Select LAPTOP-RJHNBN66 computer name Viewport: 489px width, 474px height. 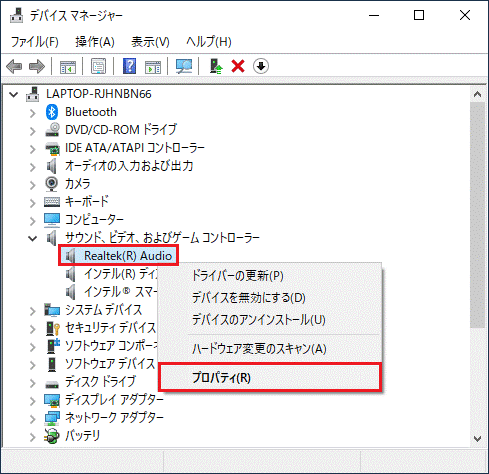tap(99, 94)
